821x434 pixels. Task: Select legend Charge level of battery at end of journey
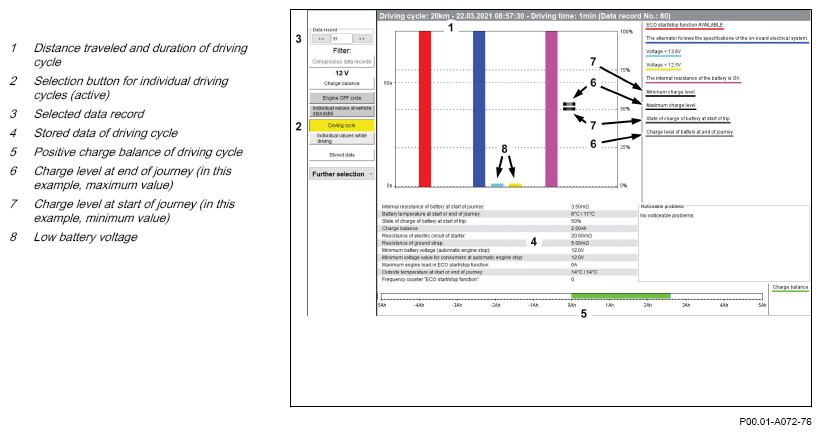(689, 133)
